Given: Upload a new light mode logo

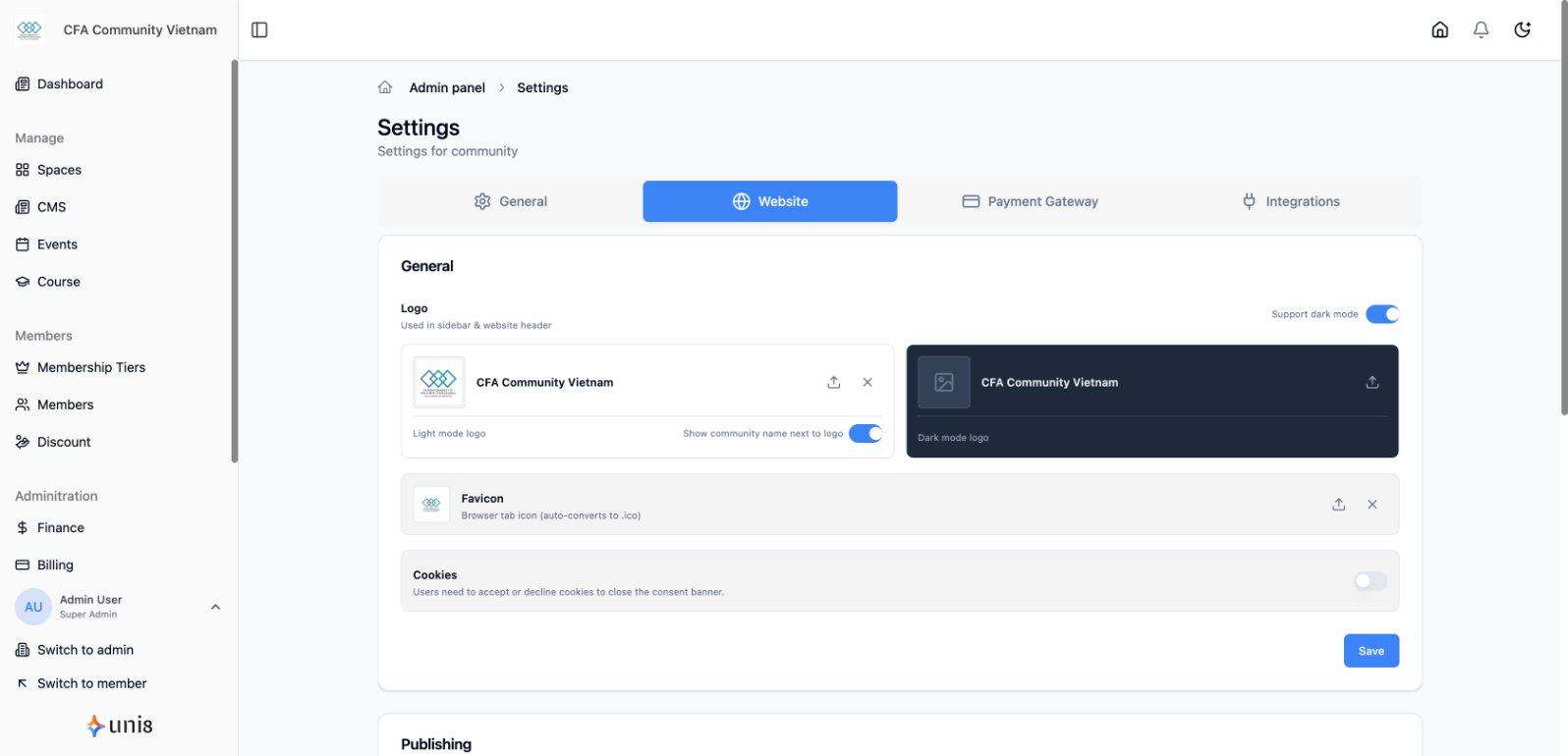Looking at the screenshot, I should click(x=833, y=382).
